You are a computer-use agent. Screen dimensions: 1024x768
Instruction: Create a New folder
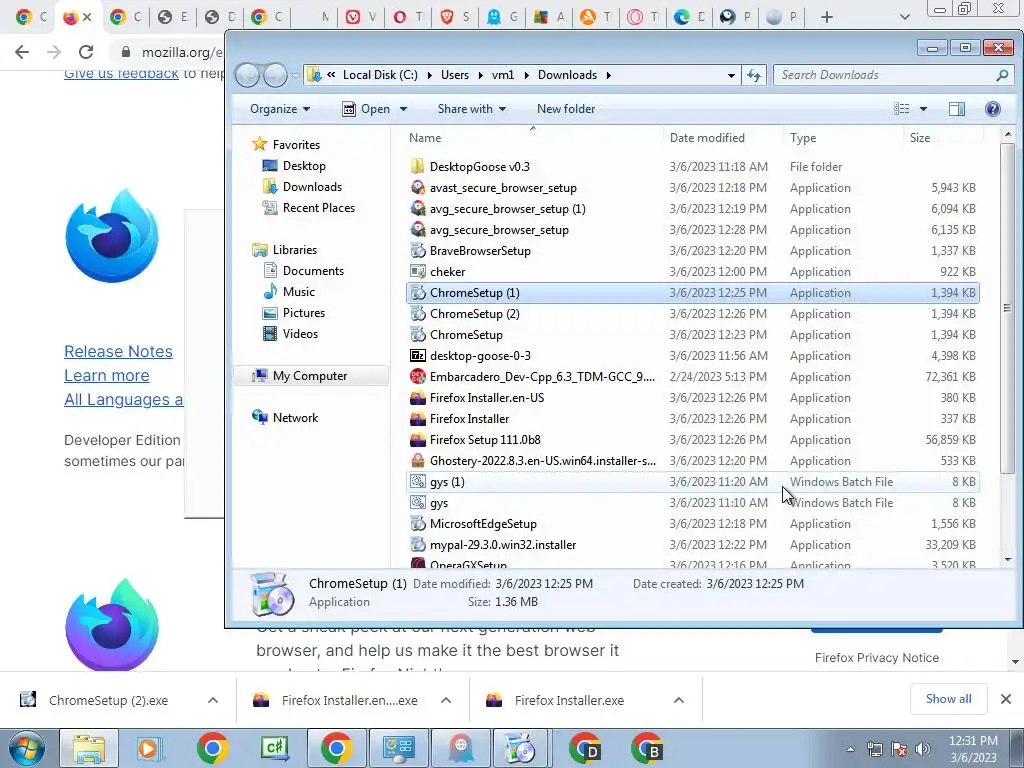pyautogui.click(x=566, y=109)
